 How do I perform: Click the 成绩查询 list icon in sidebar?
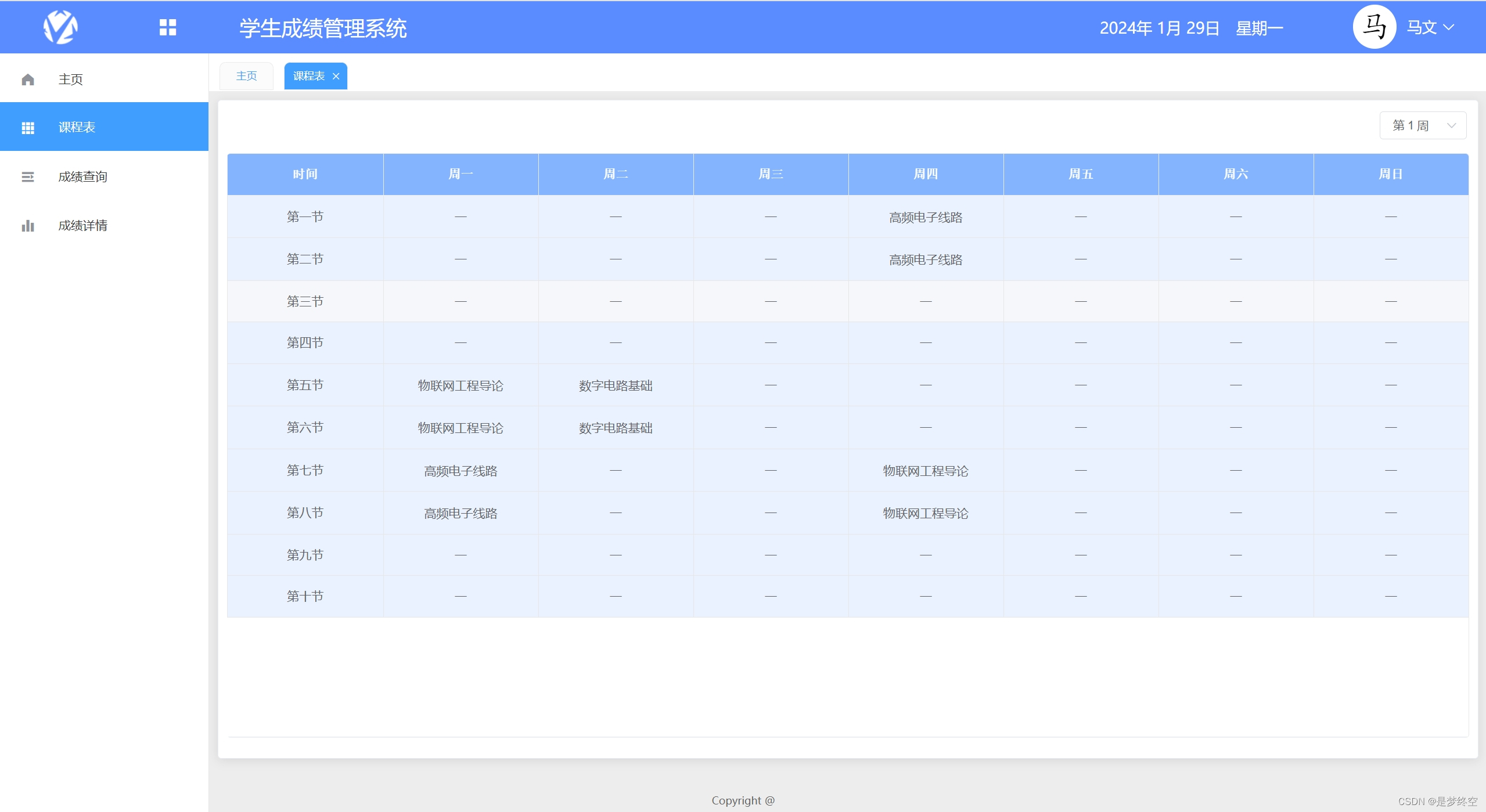click(x=28, y=176)
